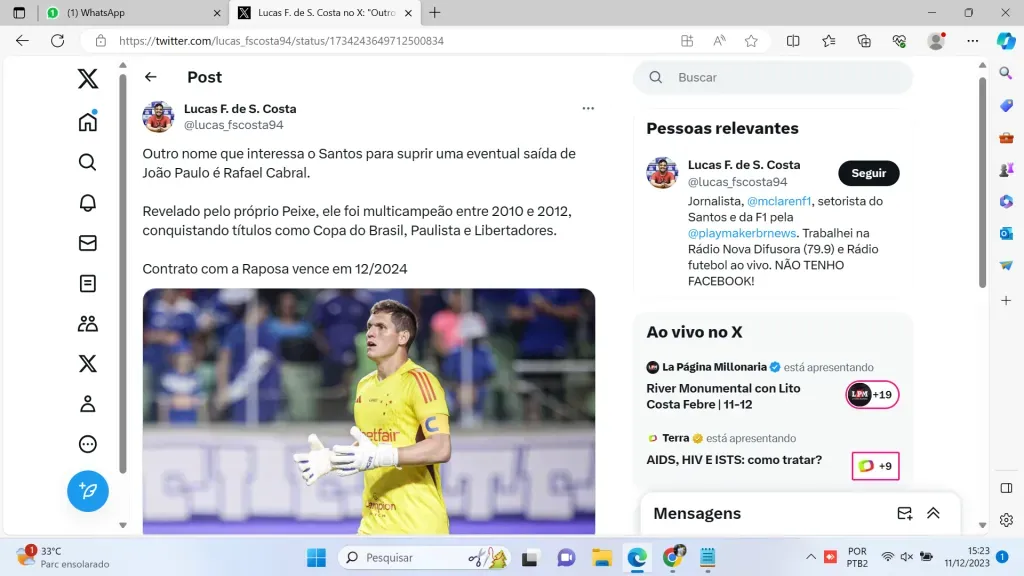The width and height of the screenshot is (1024, 576).
Task: Click the Buscar search field
Action: [x=773, y=77]
